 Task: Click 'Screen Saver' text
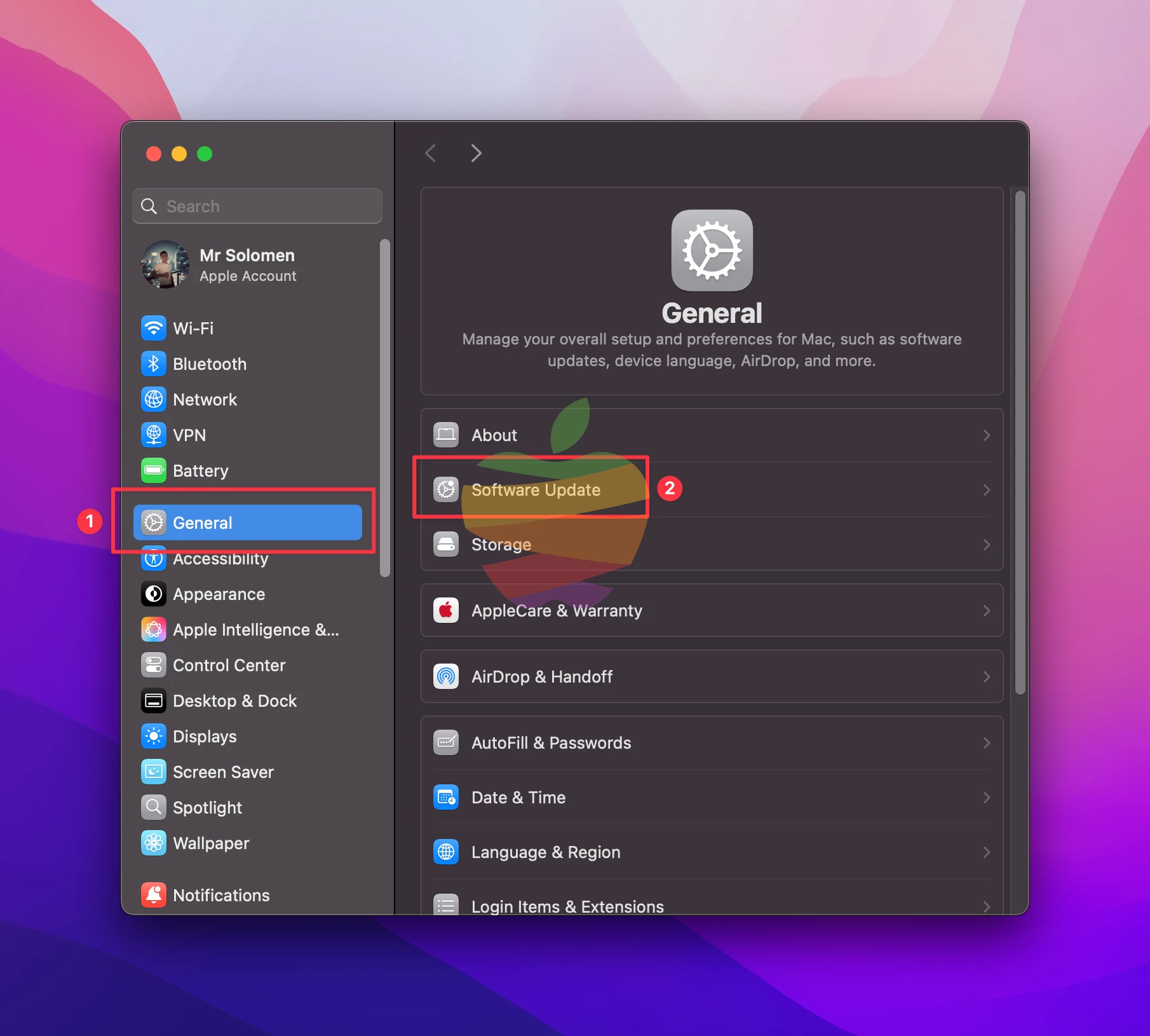[223, 772]
